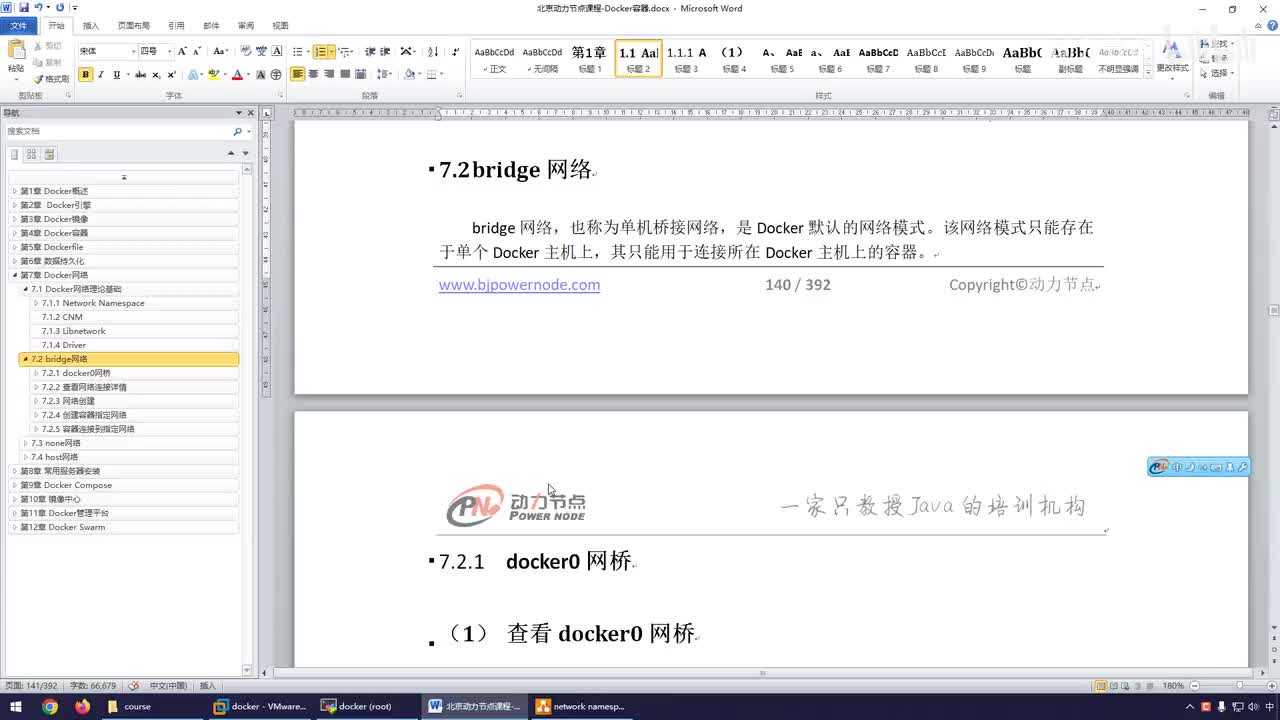Switch to the Review (审阅) tab
This screenshot has height=720, width=1280.
(x=246, y=26)
